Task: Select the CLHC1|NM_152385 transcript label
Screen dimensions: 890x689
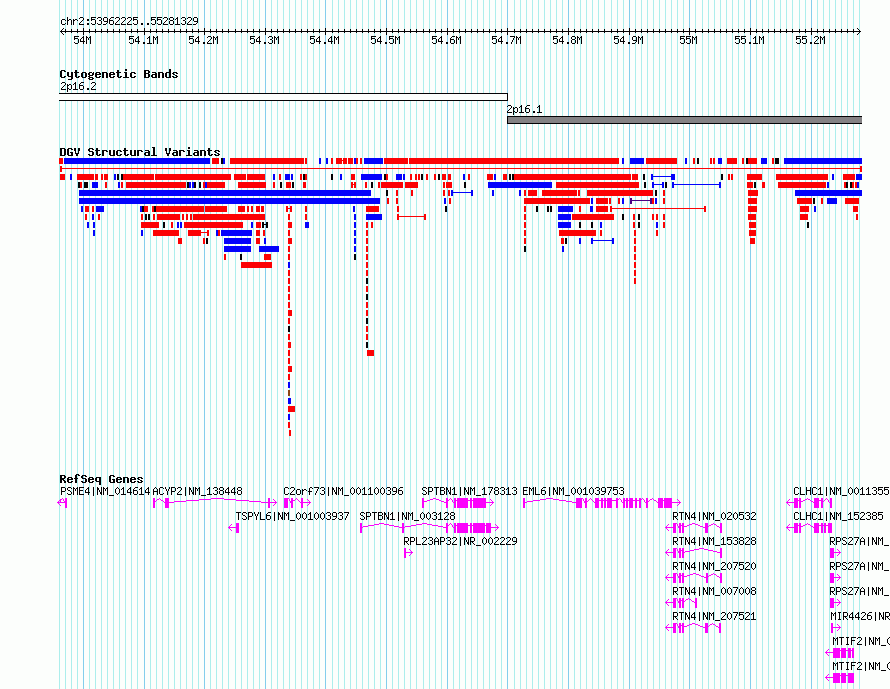Action: click(x=838, y=516)
